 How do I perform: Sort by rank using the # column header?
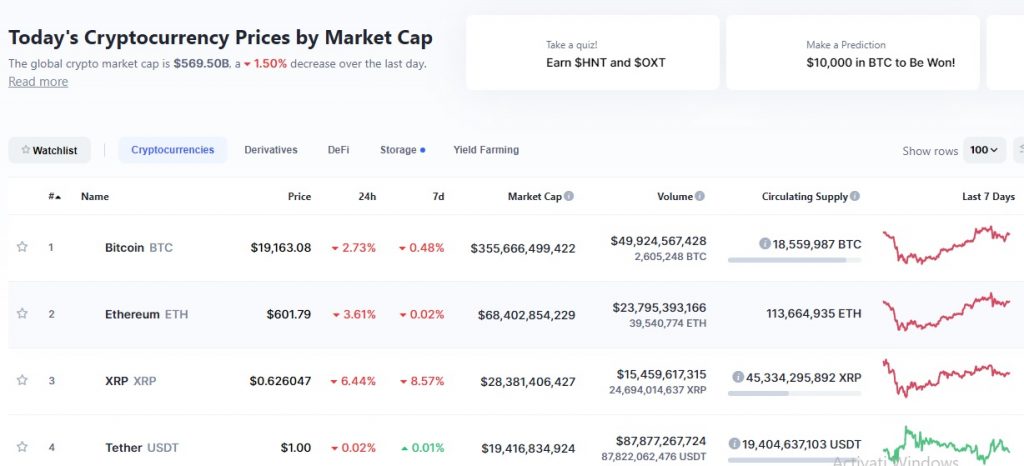54,197
